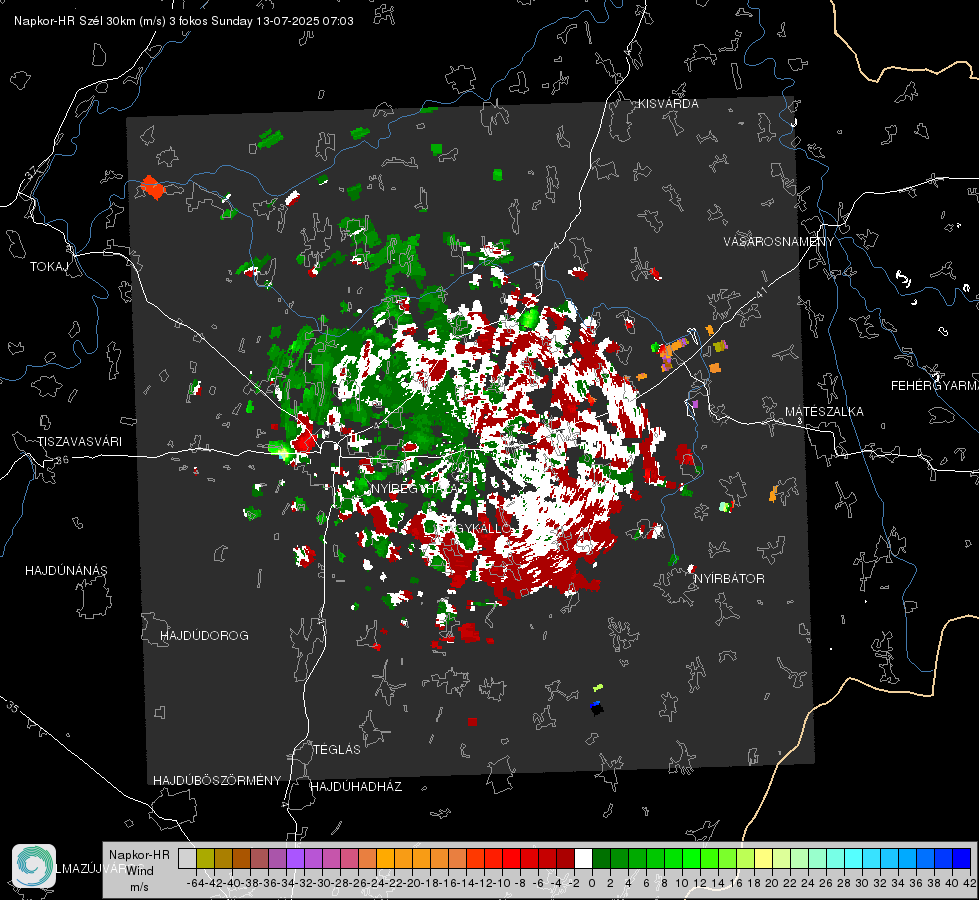Click the -64 value on the legend scale

[x=196, y=883]
